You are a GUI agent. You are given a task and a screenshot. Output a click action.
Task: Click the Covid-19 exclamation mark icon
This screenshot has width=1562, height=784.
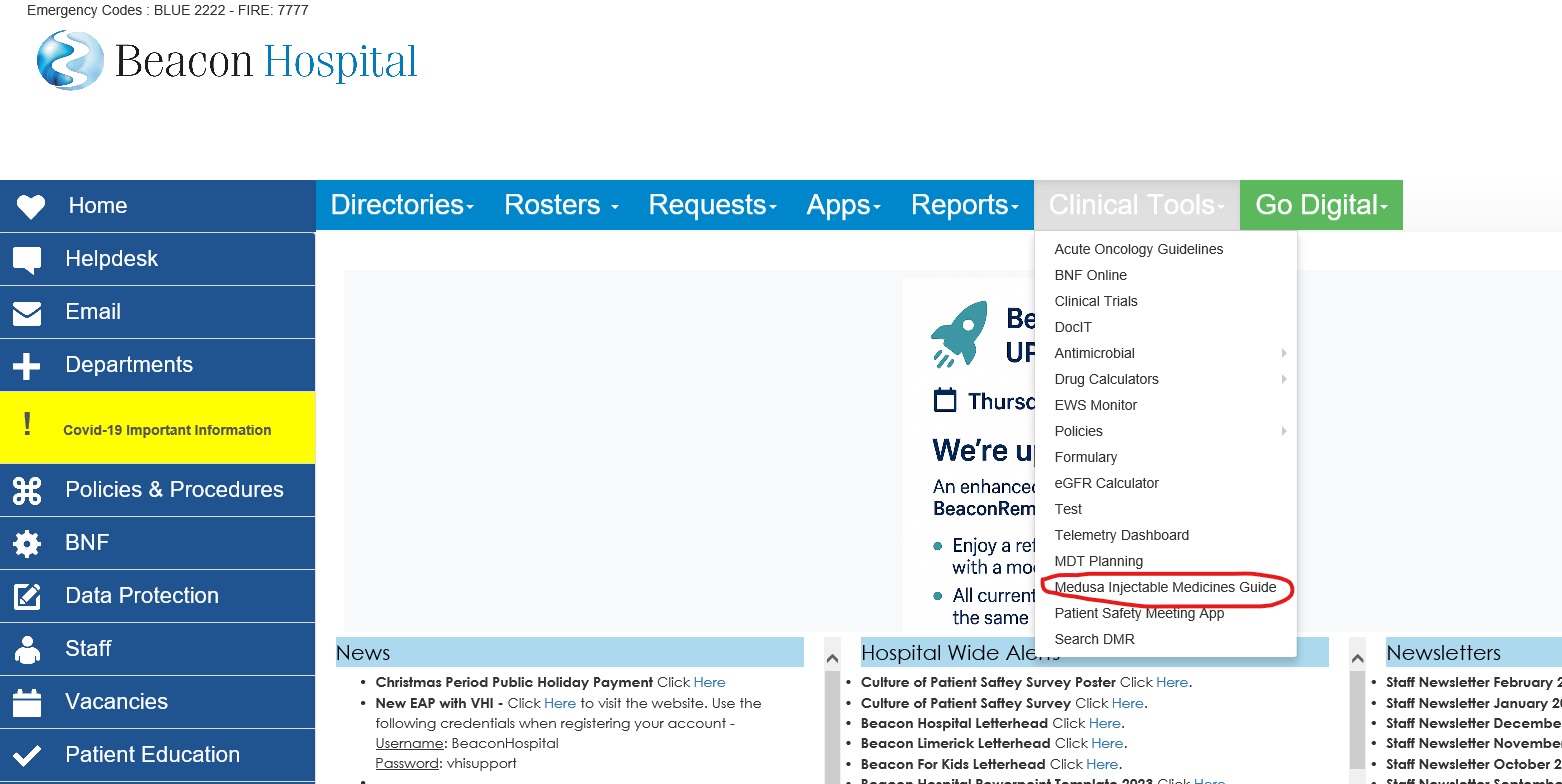27,425
